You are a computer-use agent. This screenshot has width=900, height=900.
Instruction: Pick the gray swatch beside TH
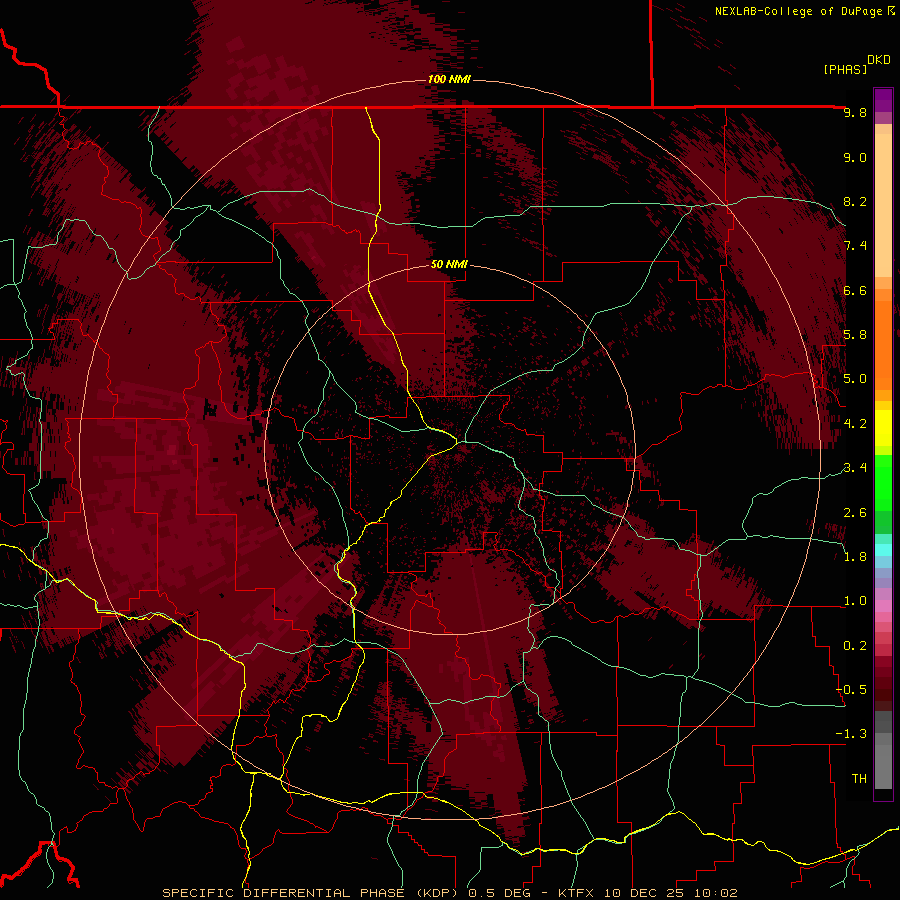pyautogui.click(x=883, y=766)
